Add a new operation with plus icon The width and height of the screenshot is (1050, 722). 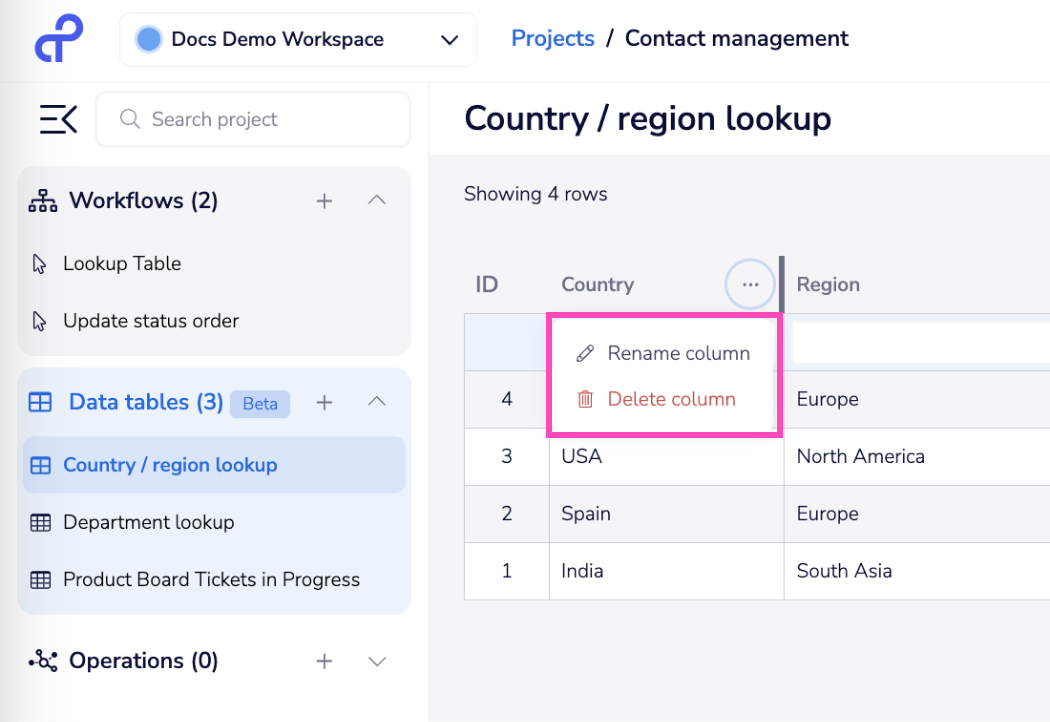324,661
